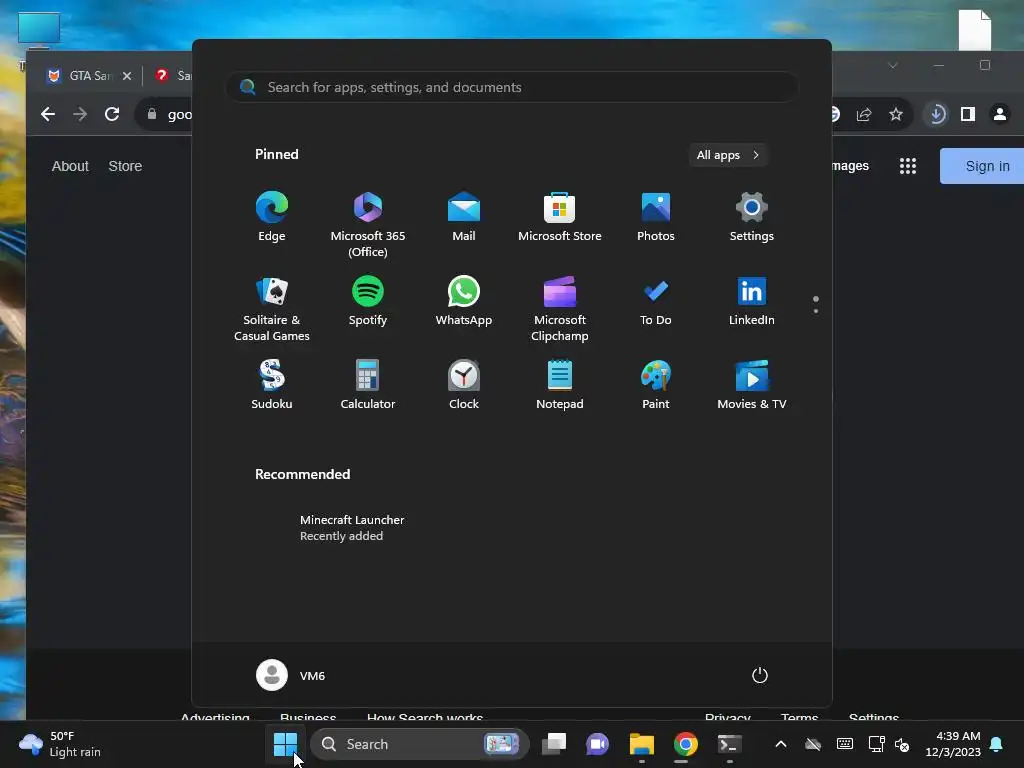The width and height of the screenshot is (1024, 768).
Task: Click the Store link on Google page
Action: click(x=125, y=166)
